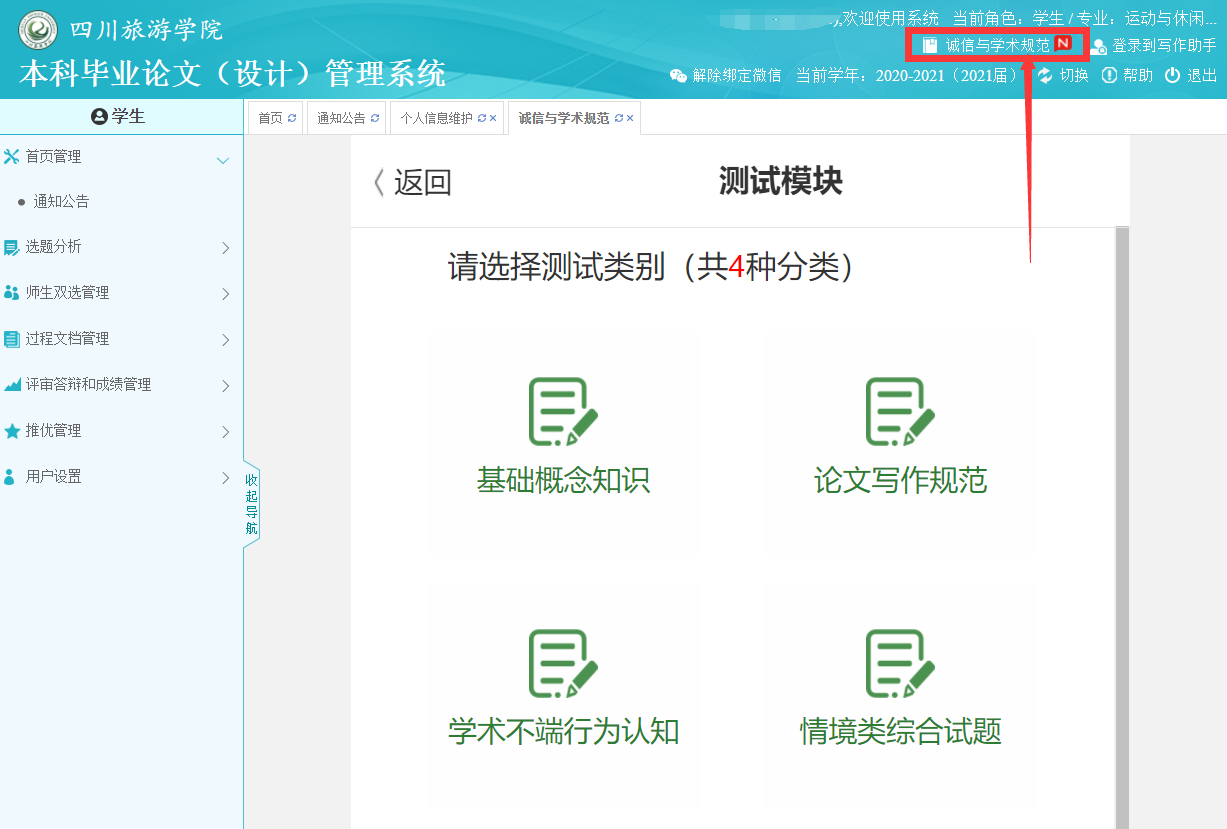Click the chart icon beside 评审答辩和成绩管理
This screenshot has height=829, width=1227.
tap(12, 385)
